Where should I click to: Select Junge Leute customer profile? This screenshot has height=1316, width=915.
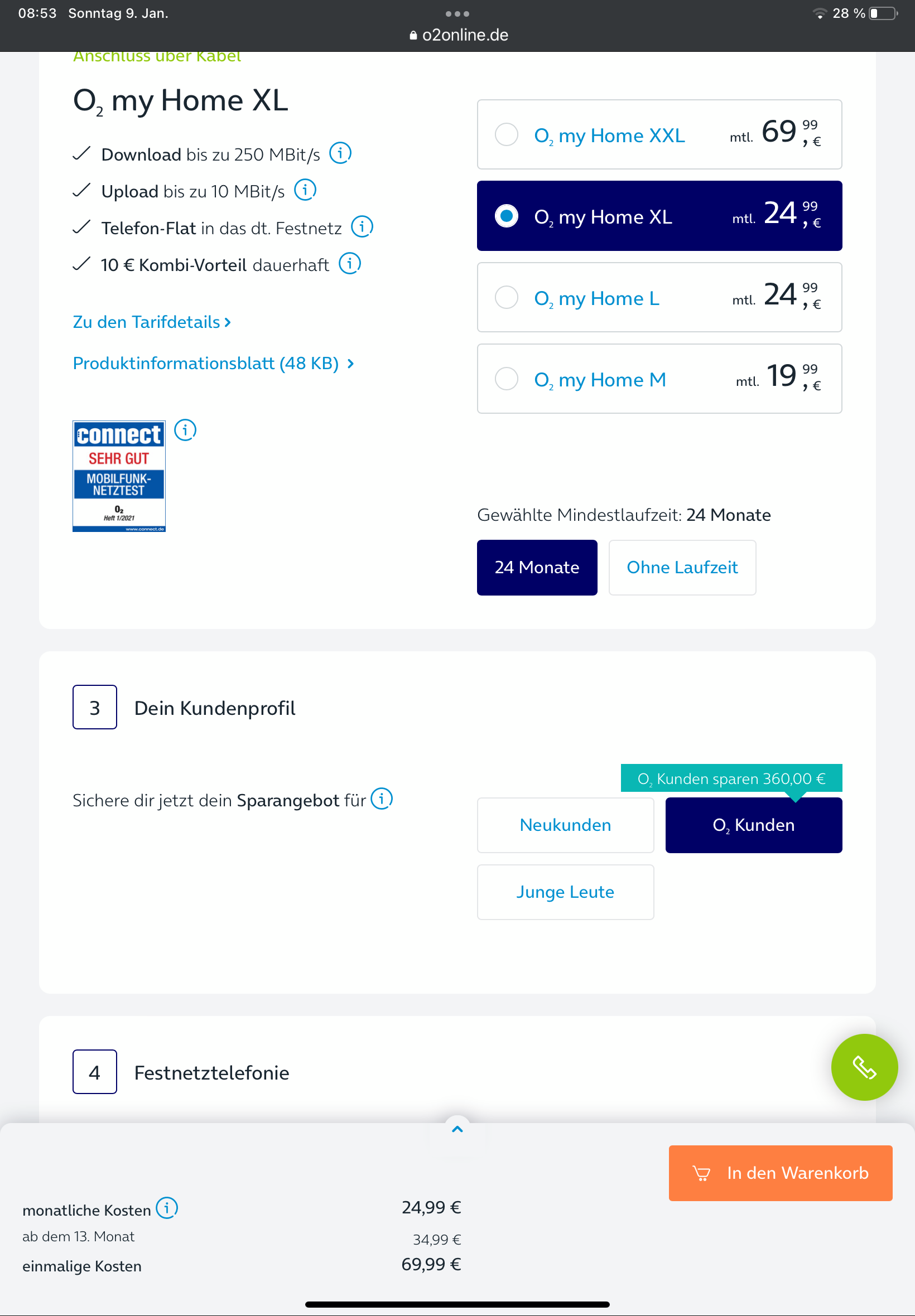tap(565, 892)
